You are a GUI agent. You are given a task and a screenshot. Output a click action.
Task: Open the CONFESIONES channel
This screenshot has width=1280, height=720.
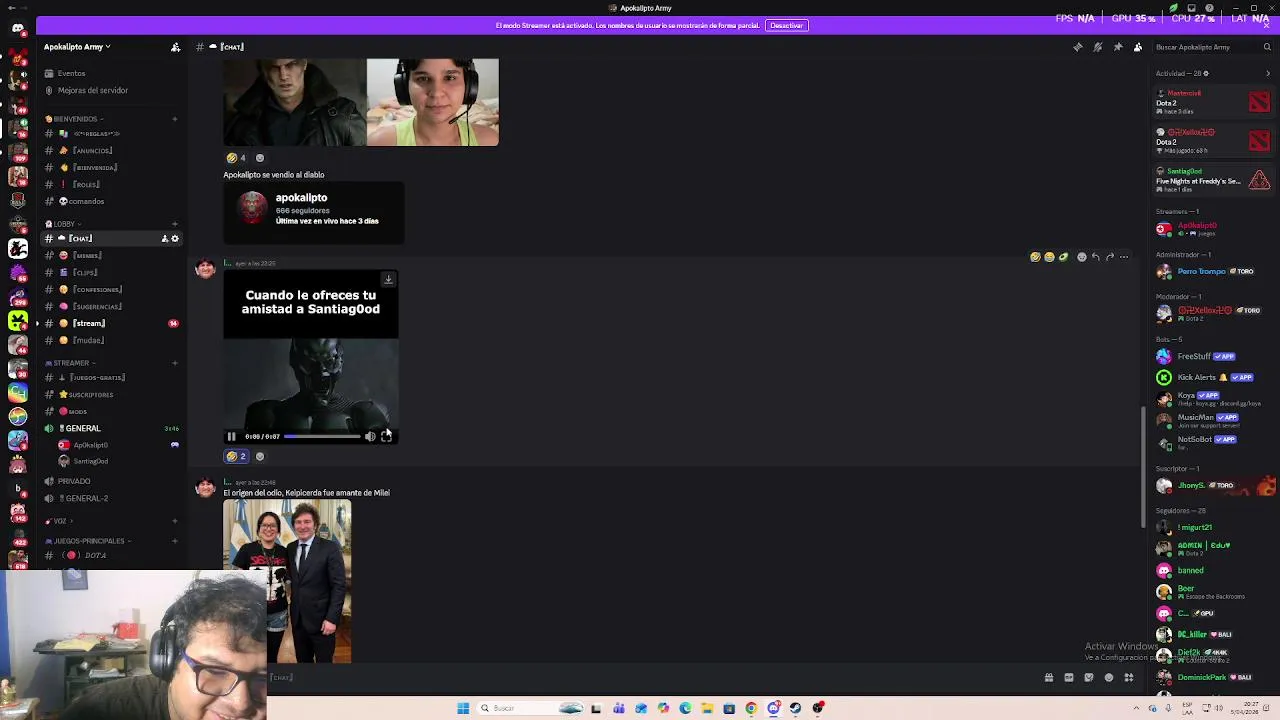coord(97,289)
